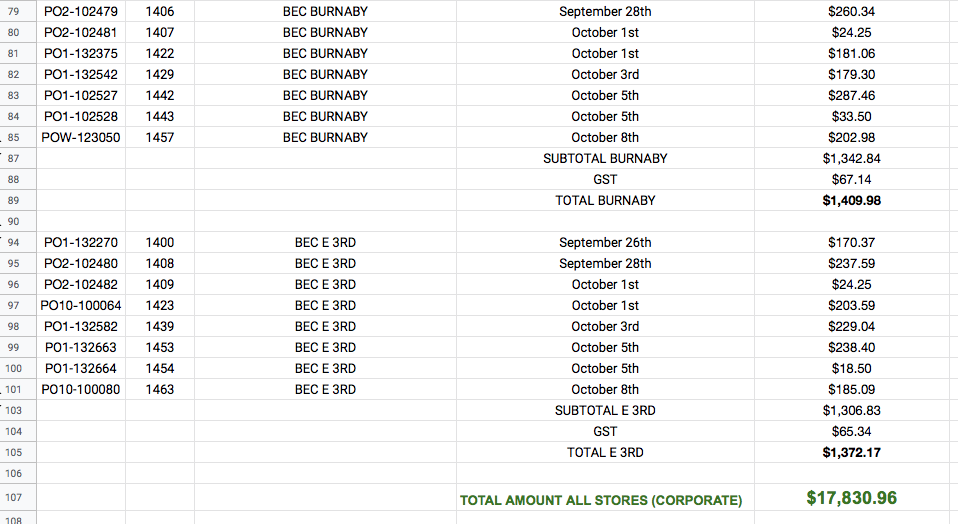Select the PO10-100064 cell
The height and width of the screenshot is (524, 958).
click(x=81, y=305)
